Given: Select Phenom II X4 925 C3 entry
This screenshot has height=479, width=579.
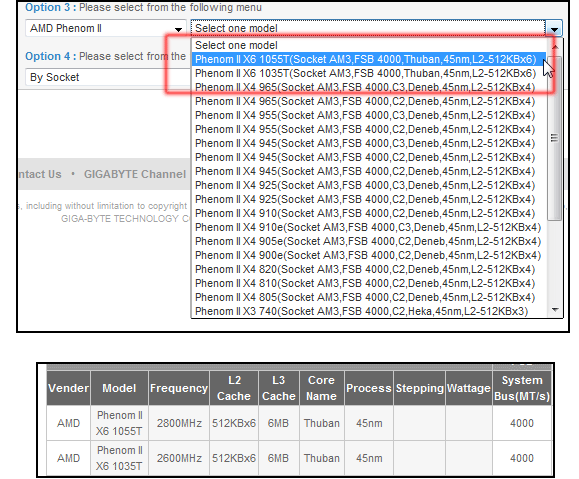Looking at the screenshot, I should [x=369, y=185].
